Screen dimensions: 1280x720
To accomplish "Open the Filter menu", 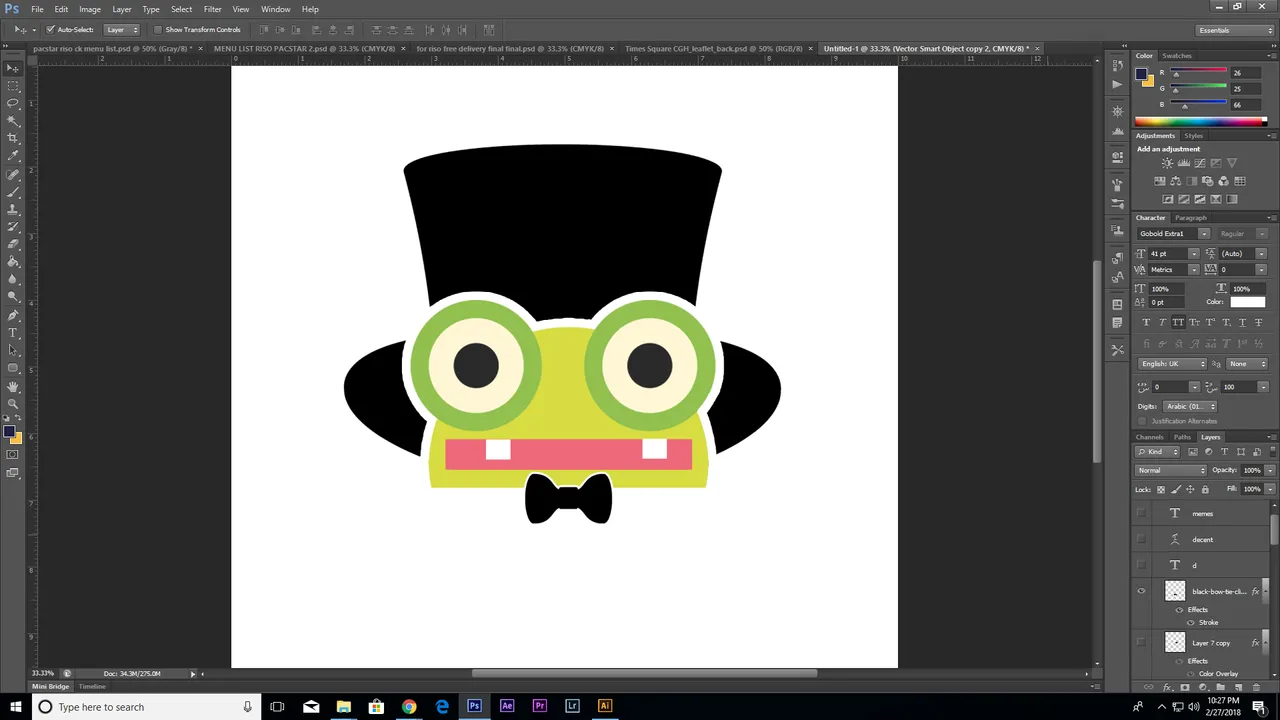I will tap(212, 9).
